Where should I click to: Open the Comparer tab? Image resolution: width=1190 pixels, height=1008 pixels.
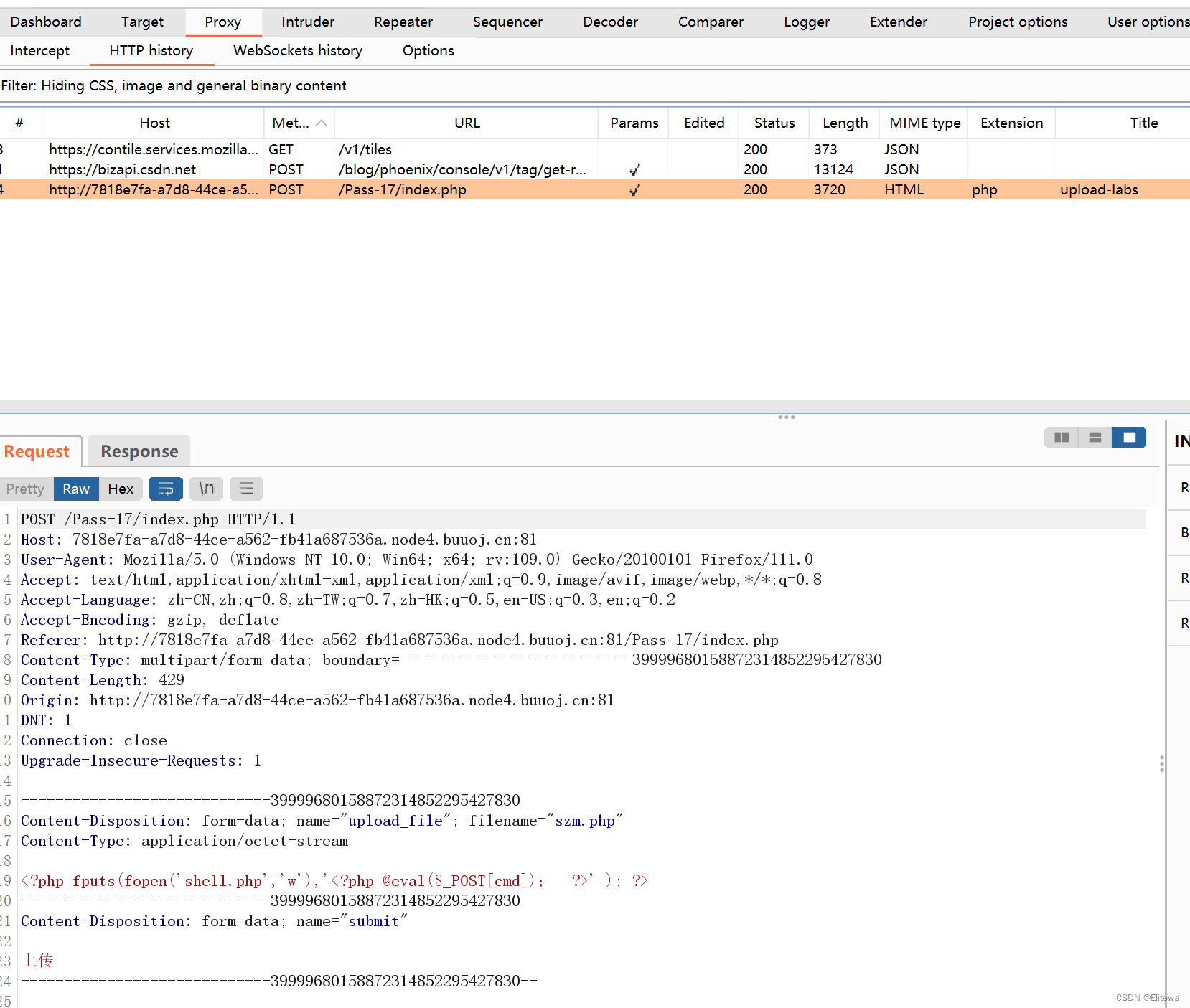click(711, 22)
